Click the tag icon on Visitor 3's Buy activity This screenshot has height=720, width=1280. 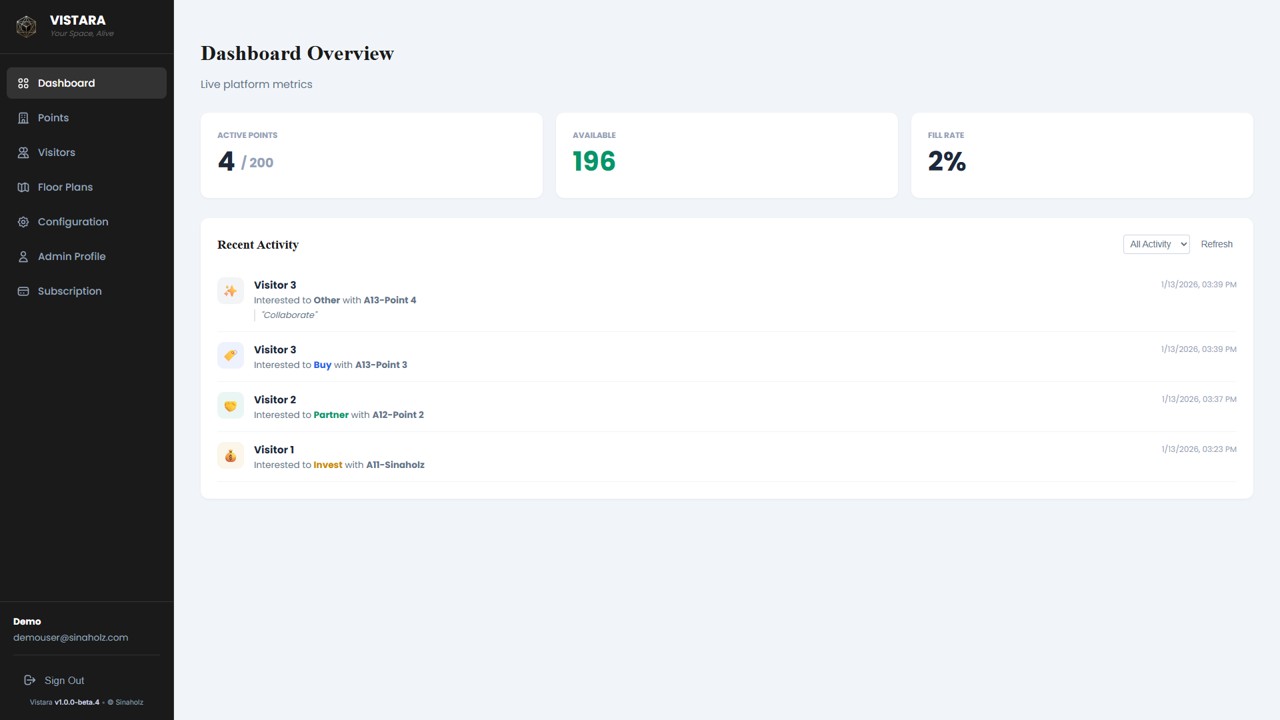pos(230,355)
